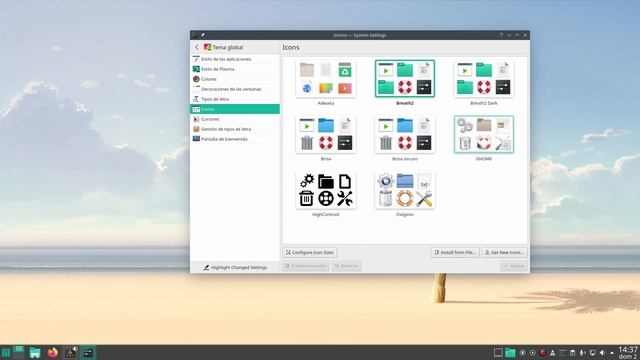
Task: Open Estilo de Plasma settings
Action: 235,69
